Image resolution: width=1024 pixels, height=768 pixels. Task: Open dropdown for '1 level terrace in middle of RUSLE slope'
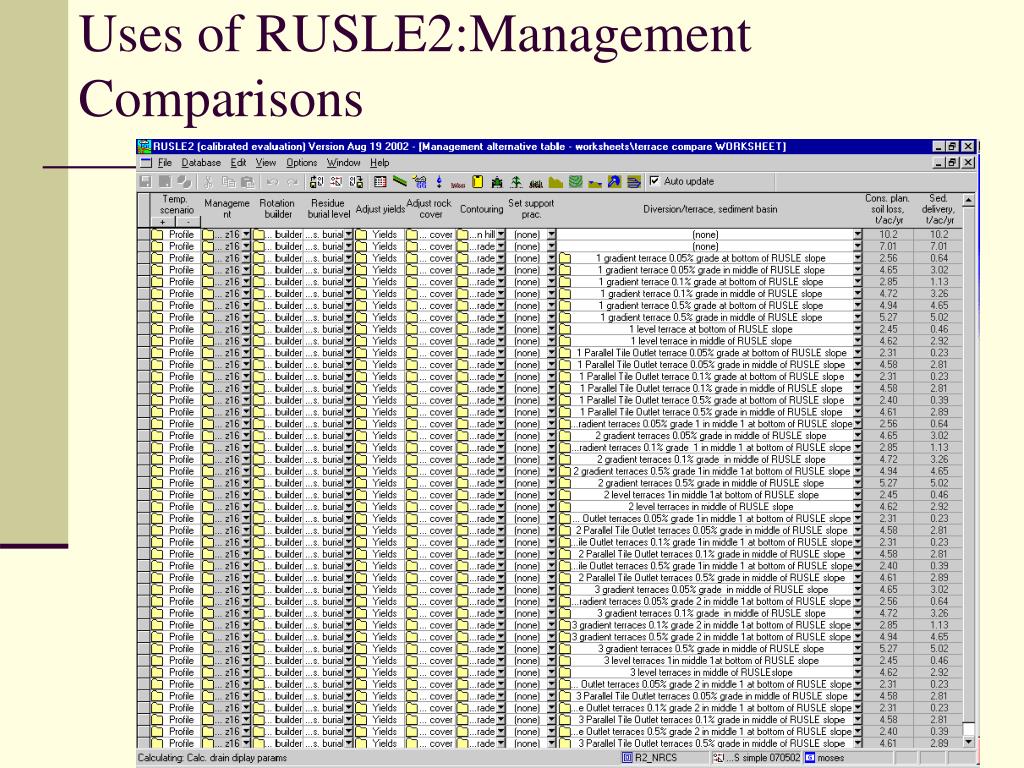point(857,341)
